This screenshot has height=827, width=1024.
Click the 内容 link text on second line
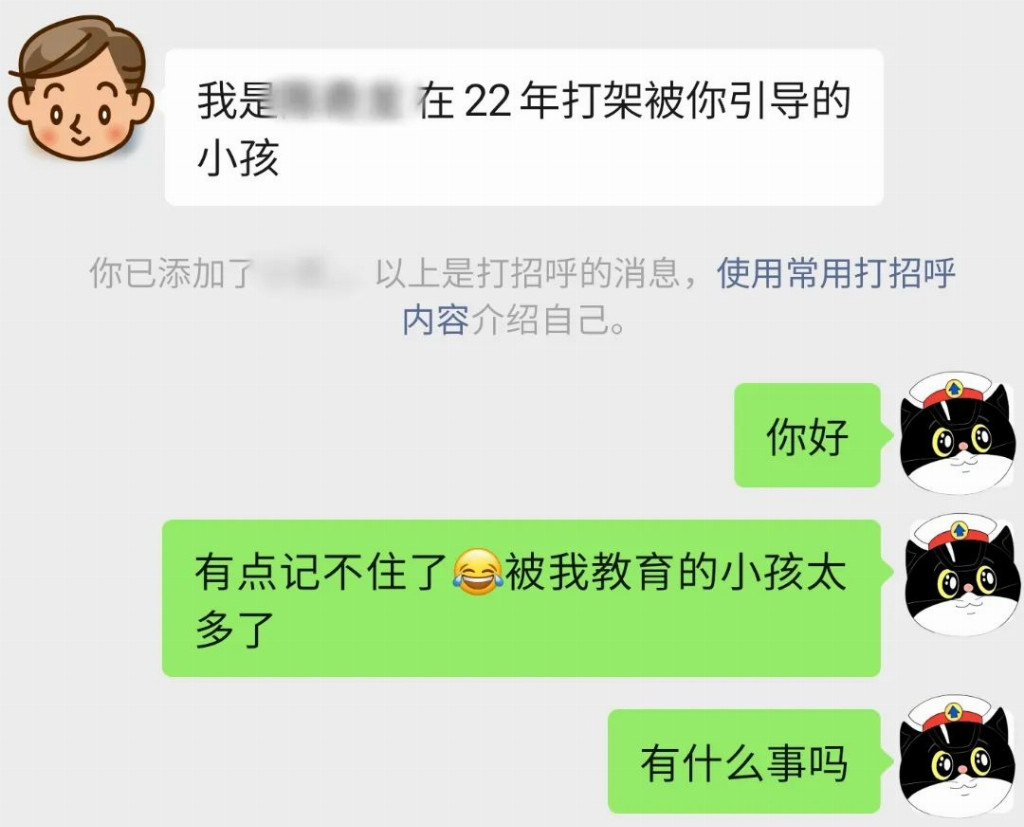(x=436, y=320)
